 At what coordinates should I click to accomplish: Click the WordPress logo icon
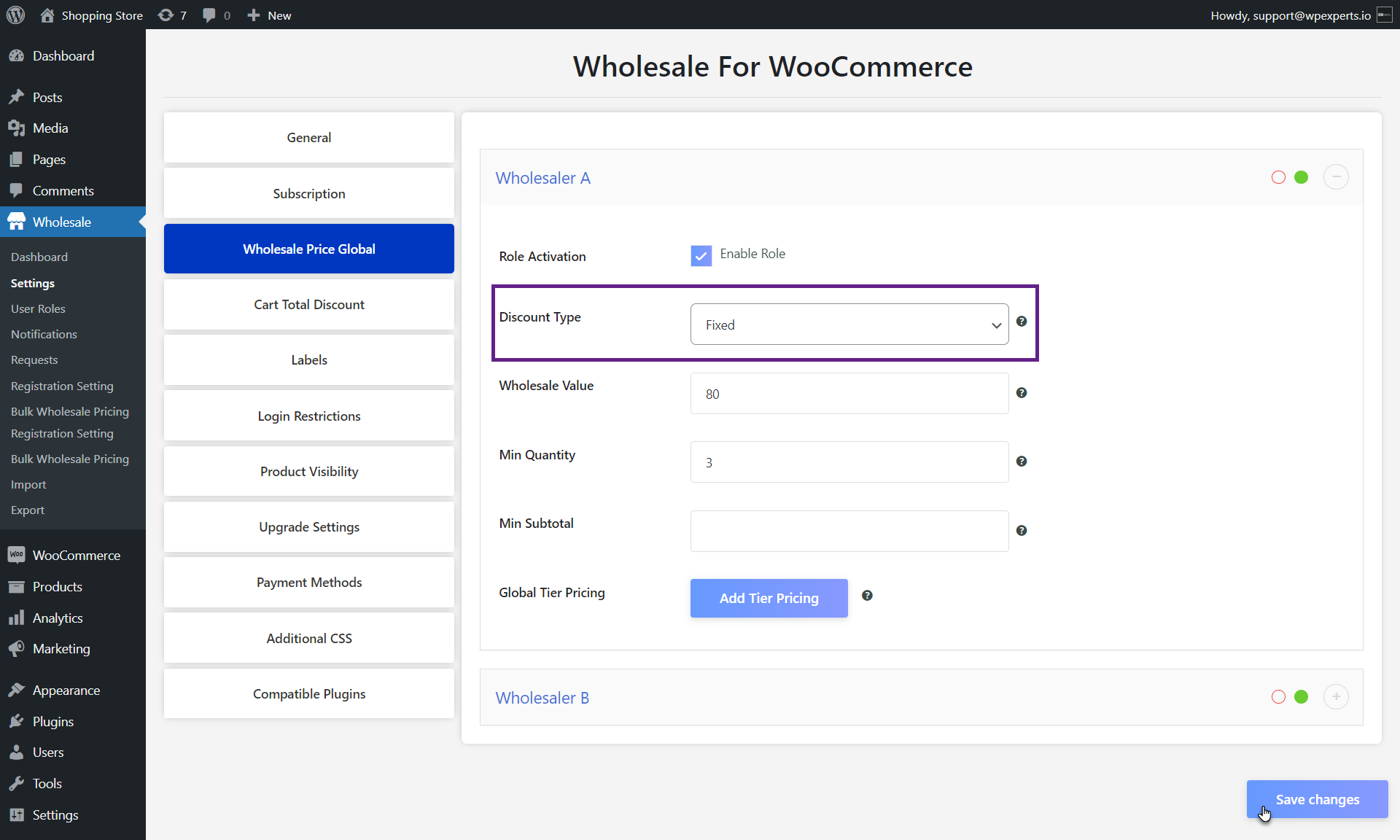pos(15,15)
